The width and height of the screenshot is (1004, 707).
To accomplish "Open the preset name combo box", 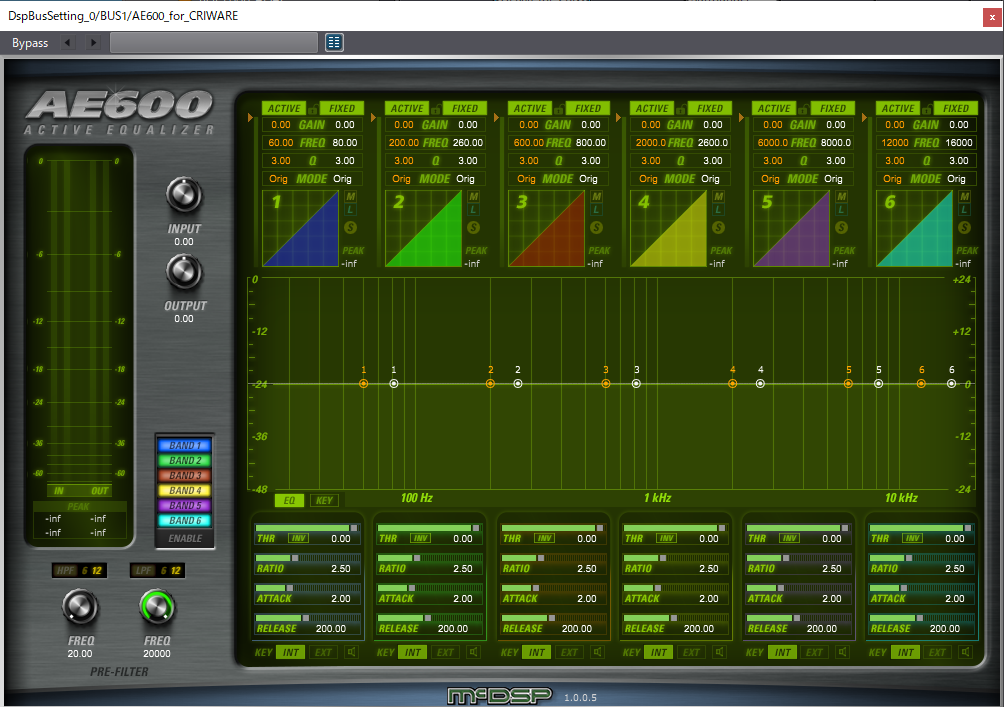I will [214, 42].
